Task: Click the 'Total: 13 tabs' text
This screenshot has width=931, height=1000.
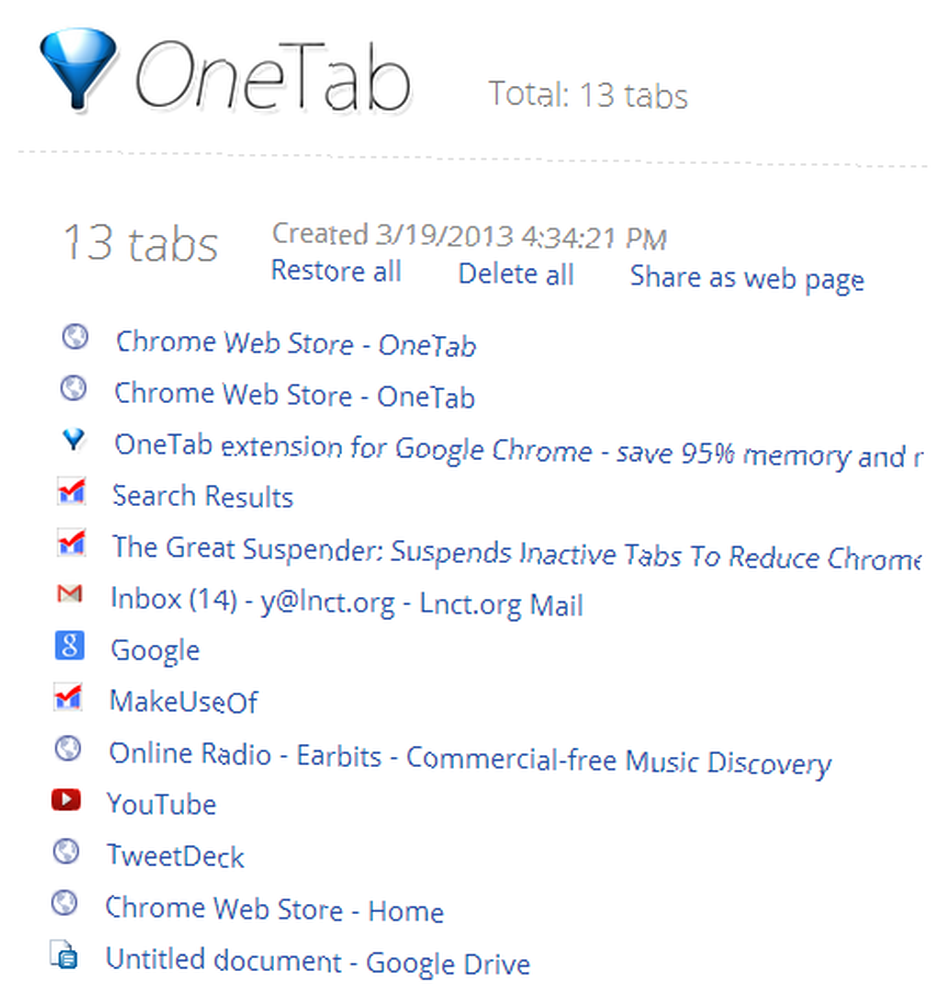Action: (588, 95)
